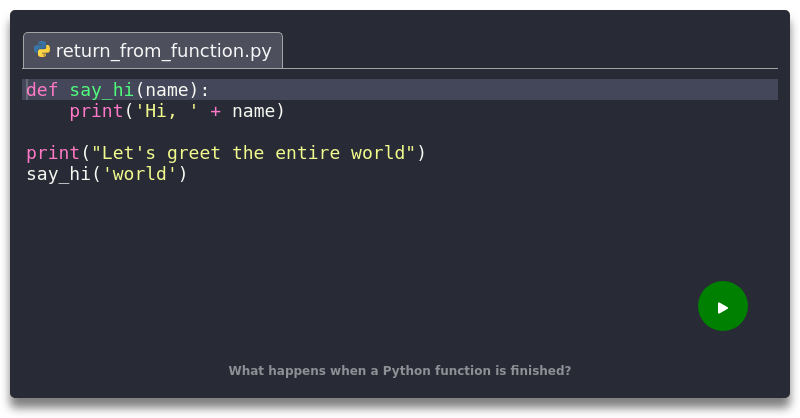Image resolution: width=800 pixels, height=418 pixels.
Task: Click the empty third line of the code
Action: pos(300,132)
